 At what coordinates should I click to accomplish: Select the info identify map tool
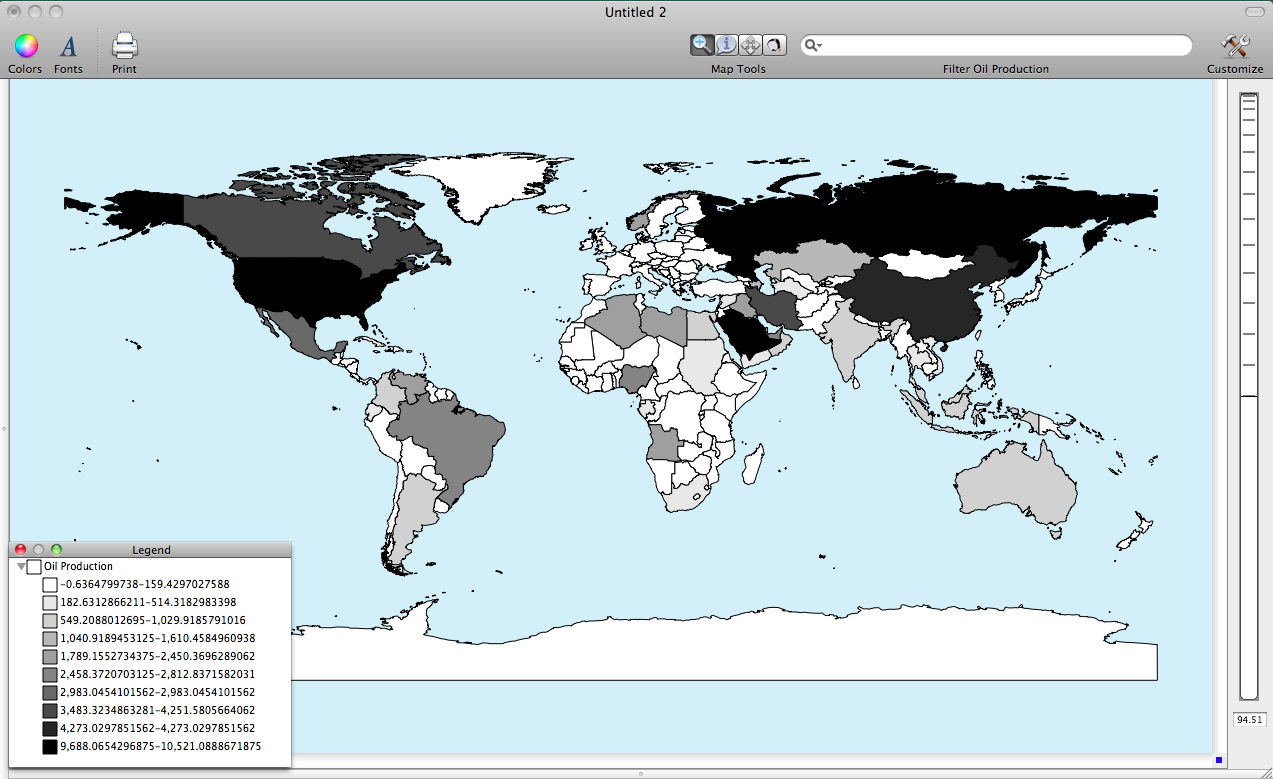[x=726, y=45]
